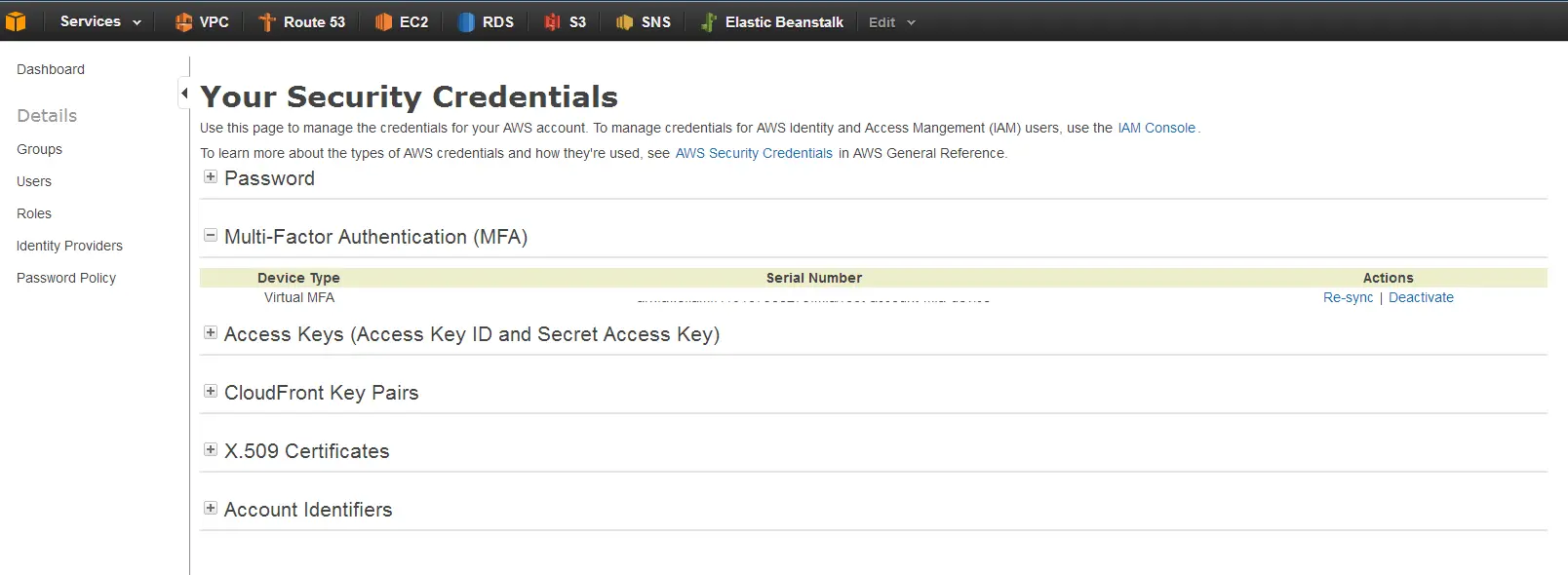Image resolution: width=1568 pixels, height=575 pixels.
Task: Click the Serial Number column header
Action: [x=814, y=278]
